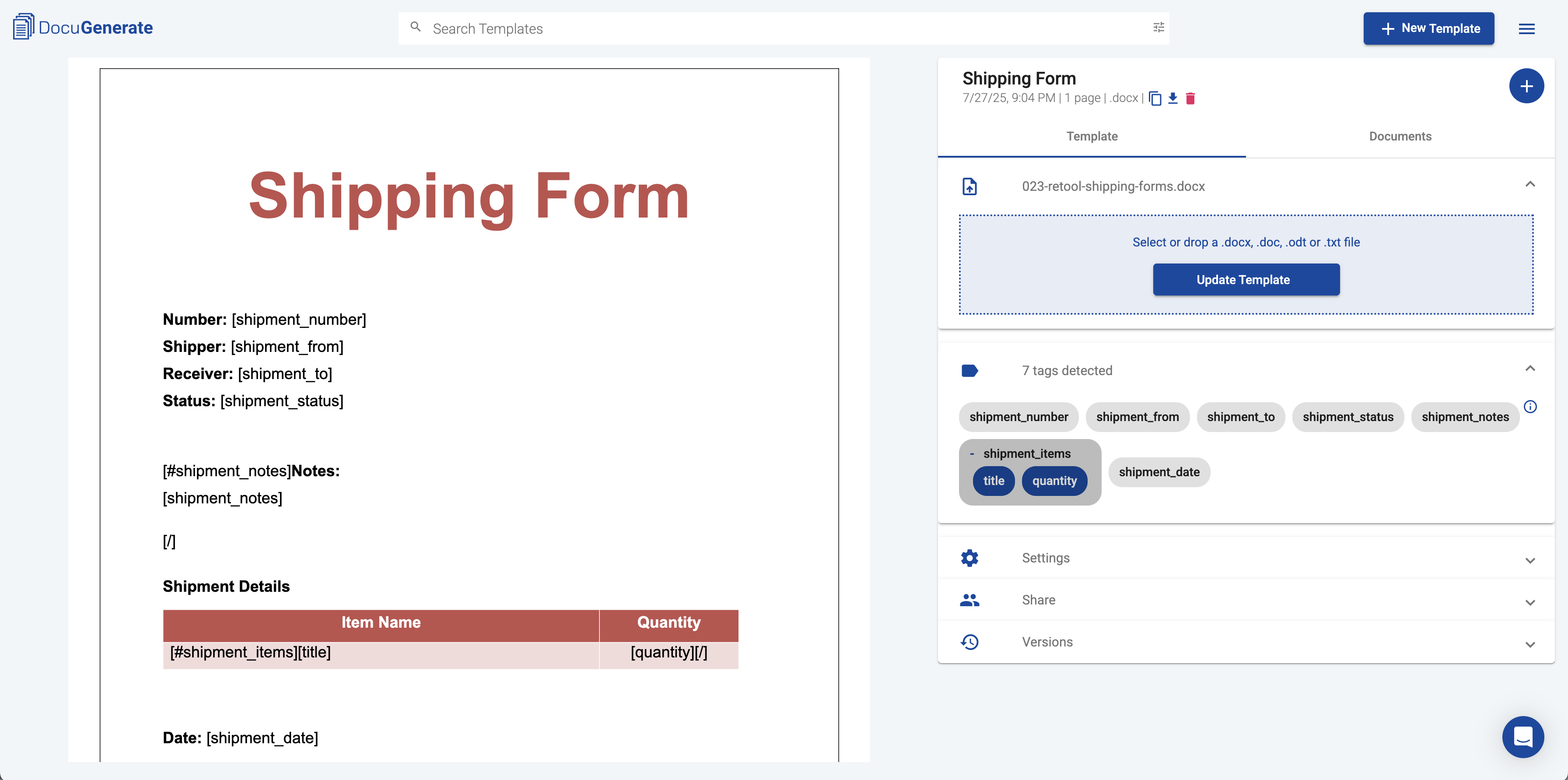Open the chat support bubble

click(1522, 736)
